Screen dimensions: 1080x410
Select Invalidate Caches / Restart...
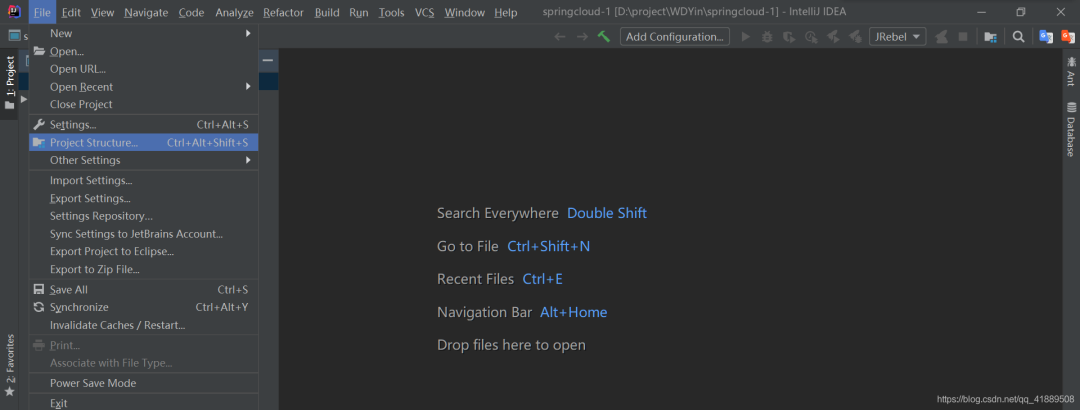[143, 325]
